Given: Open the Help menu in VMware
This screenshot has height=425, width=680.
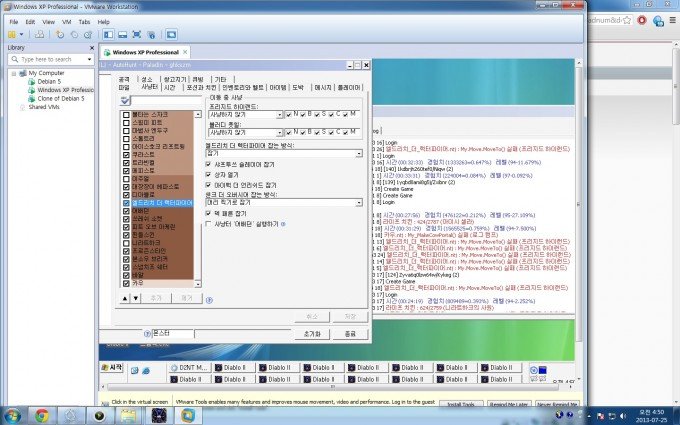Looking at the screenshot, I should pos(104,22).
